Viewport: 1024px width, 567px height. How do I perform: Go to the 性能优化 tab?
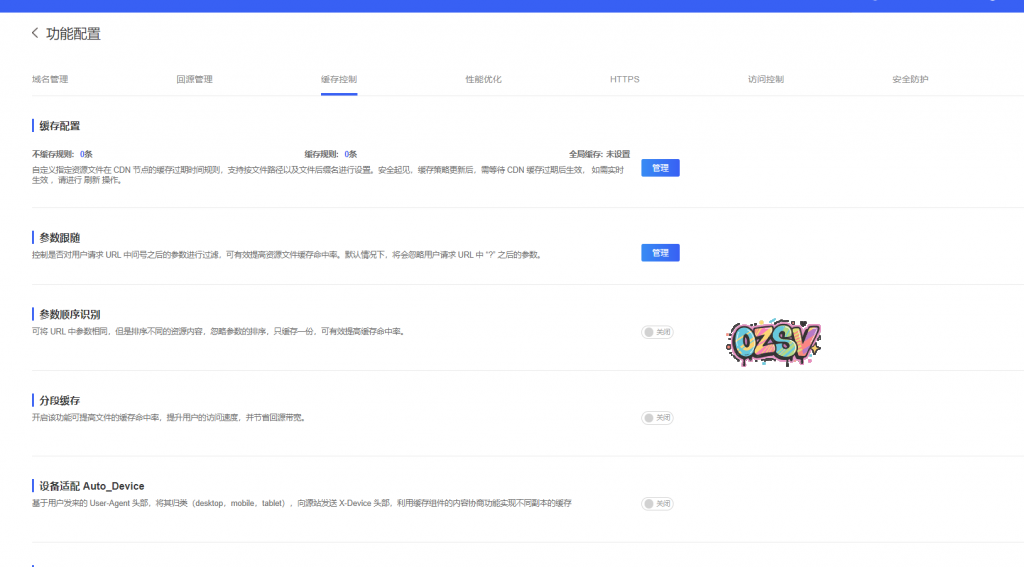(x=483, y=79)
